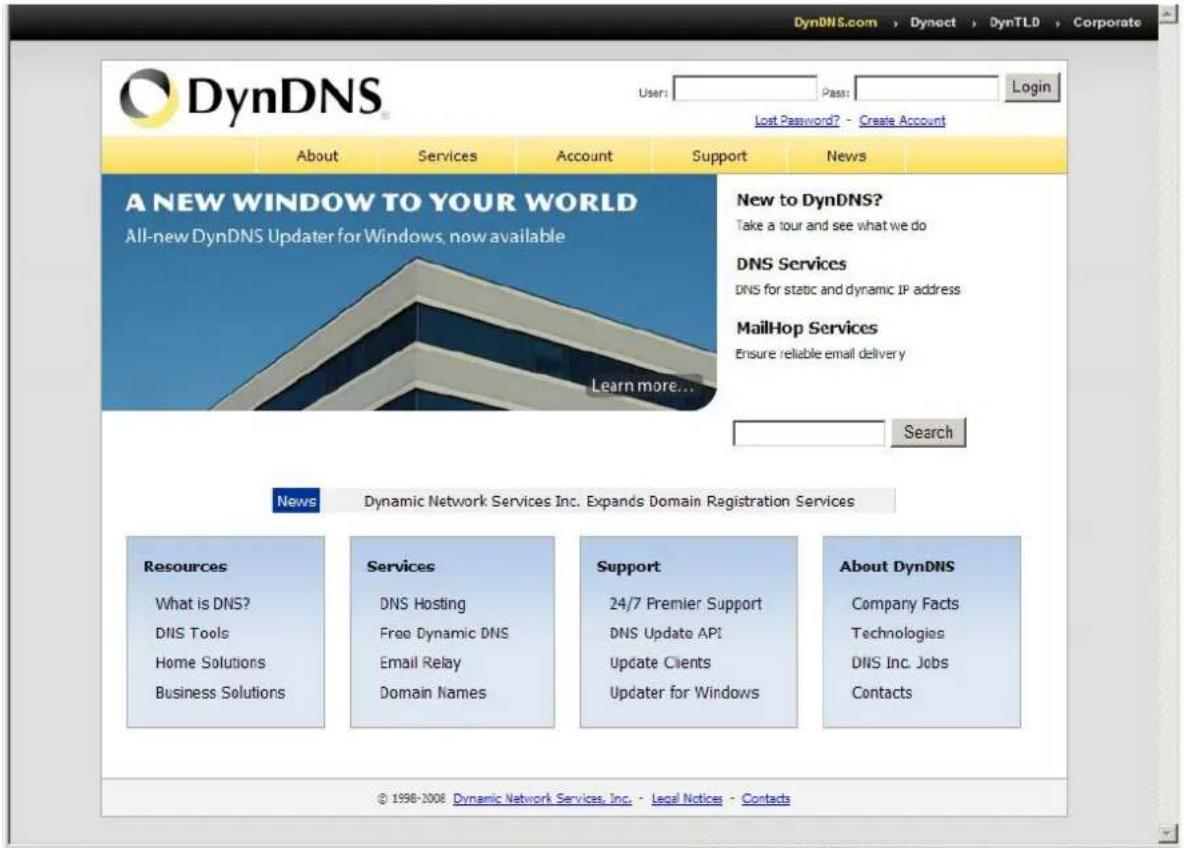
Task: Open Updater for Windows link
Action: (x=684, y=692)
